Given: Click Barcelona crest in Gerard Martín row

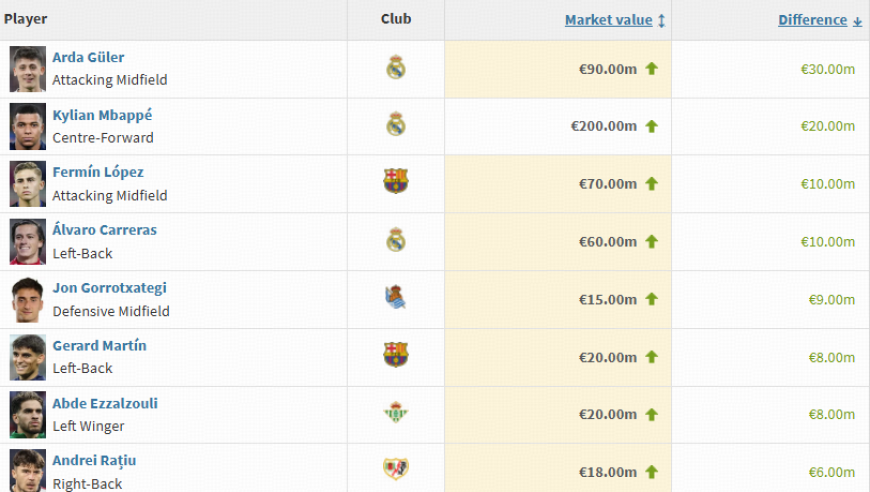Looking at the screenshot, I should click(396, 355).
